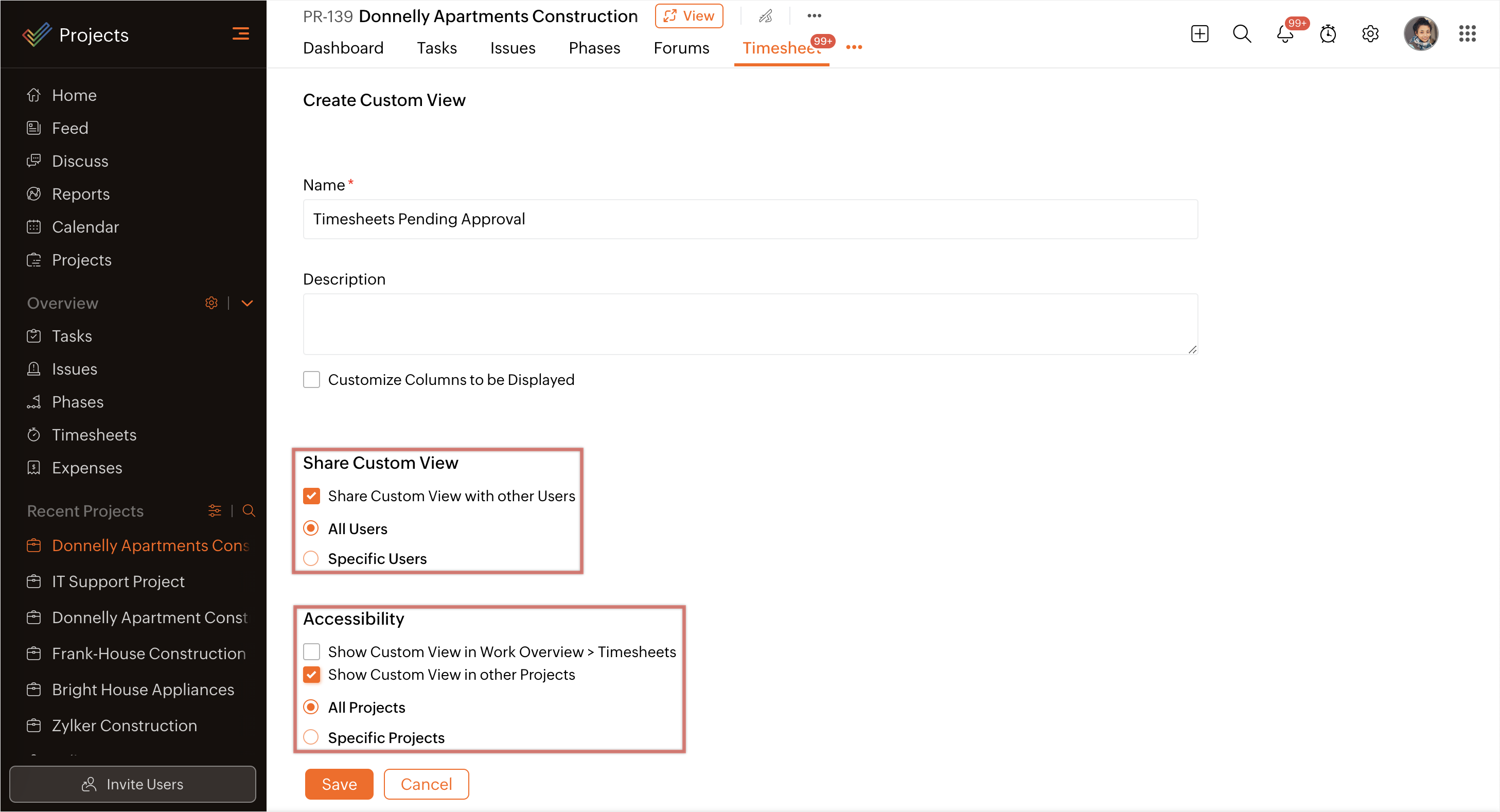
Task: Open the notifications bell
Action: [x=1284, y=34]
